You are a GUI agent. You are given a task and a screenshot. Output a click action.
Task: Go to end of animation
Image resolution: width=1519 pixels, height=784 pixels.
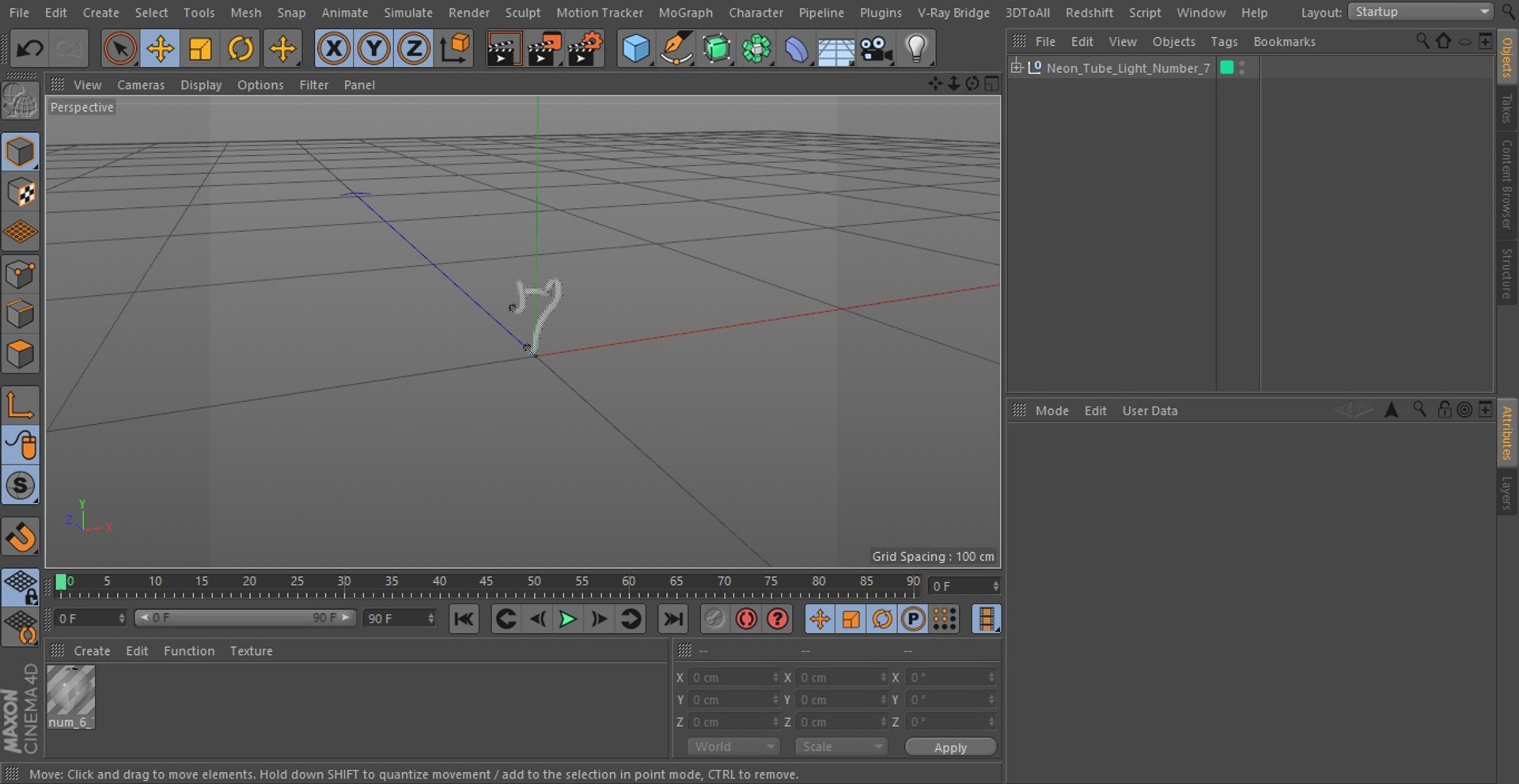tap(672, 619)
